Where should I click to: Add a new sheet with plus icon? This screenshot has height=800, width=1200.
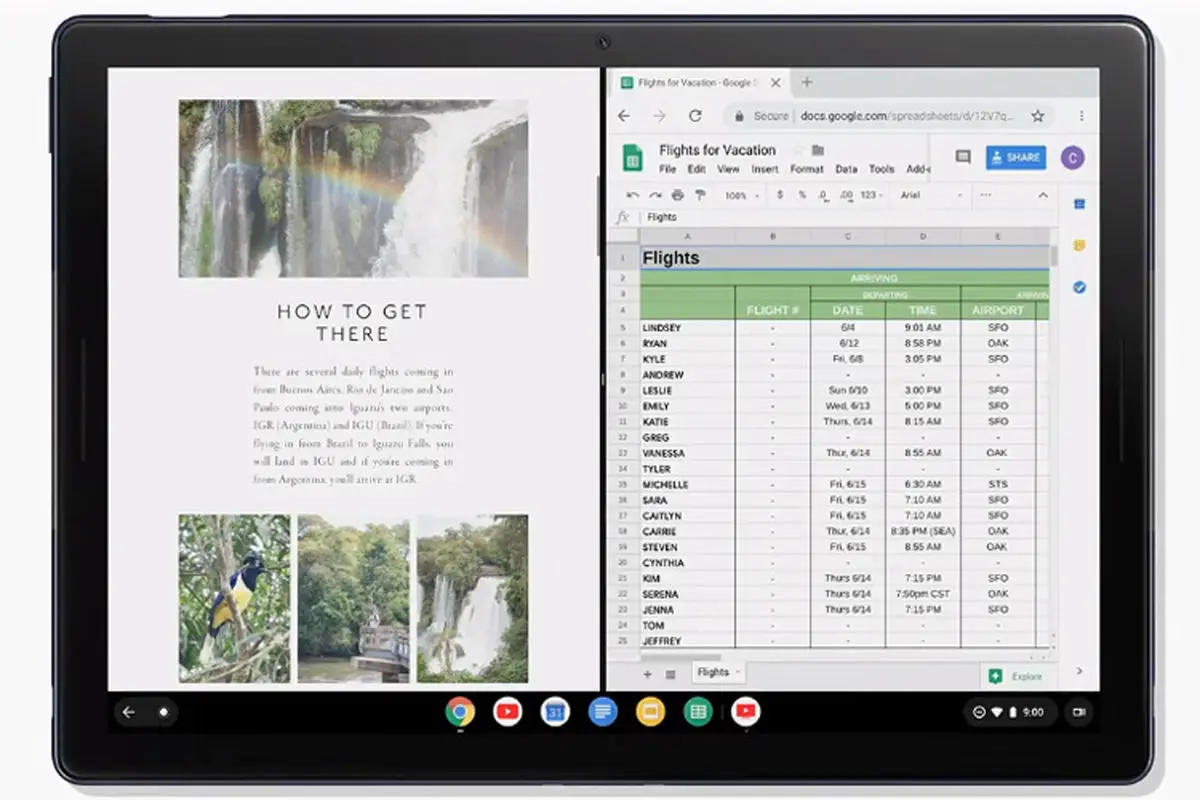coord(647,674)
